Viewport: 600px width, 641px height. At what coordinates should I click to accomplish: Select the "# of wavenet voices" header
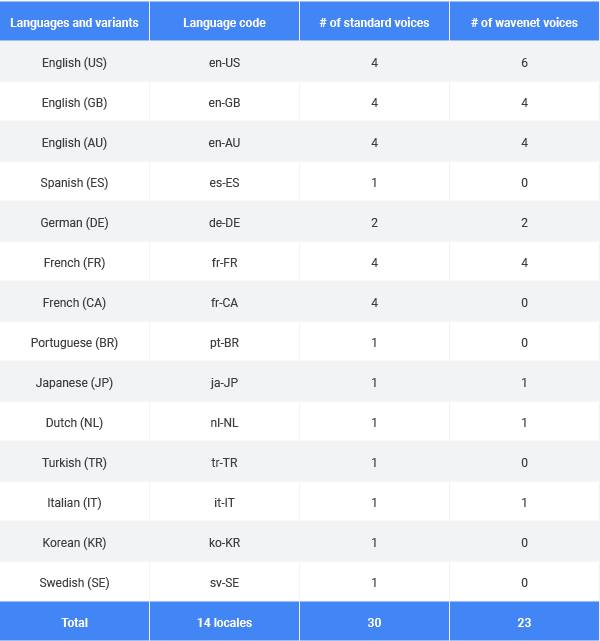click(x=524, y=22)
